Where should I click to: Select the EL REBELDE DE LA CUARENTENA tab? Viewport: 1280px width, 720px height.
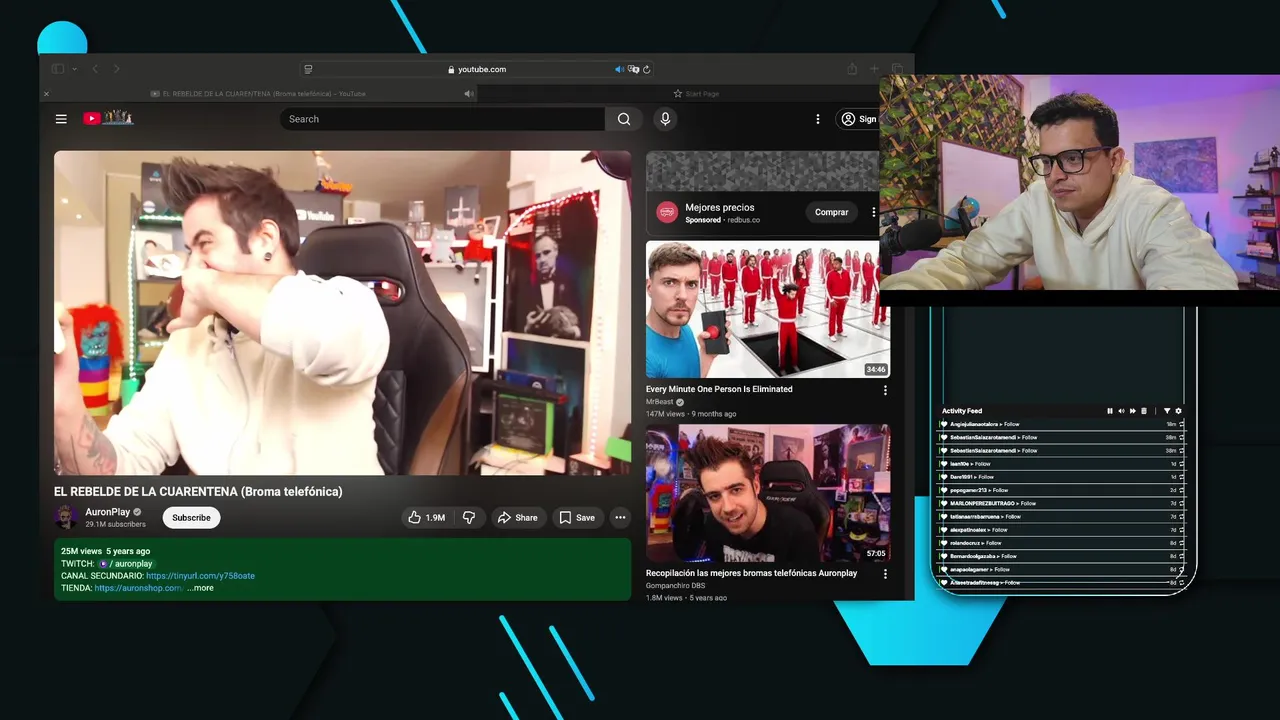click(x=258, y=94)
